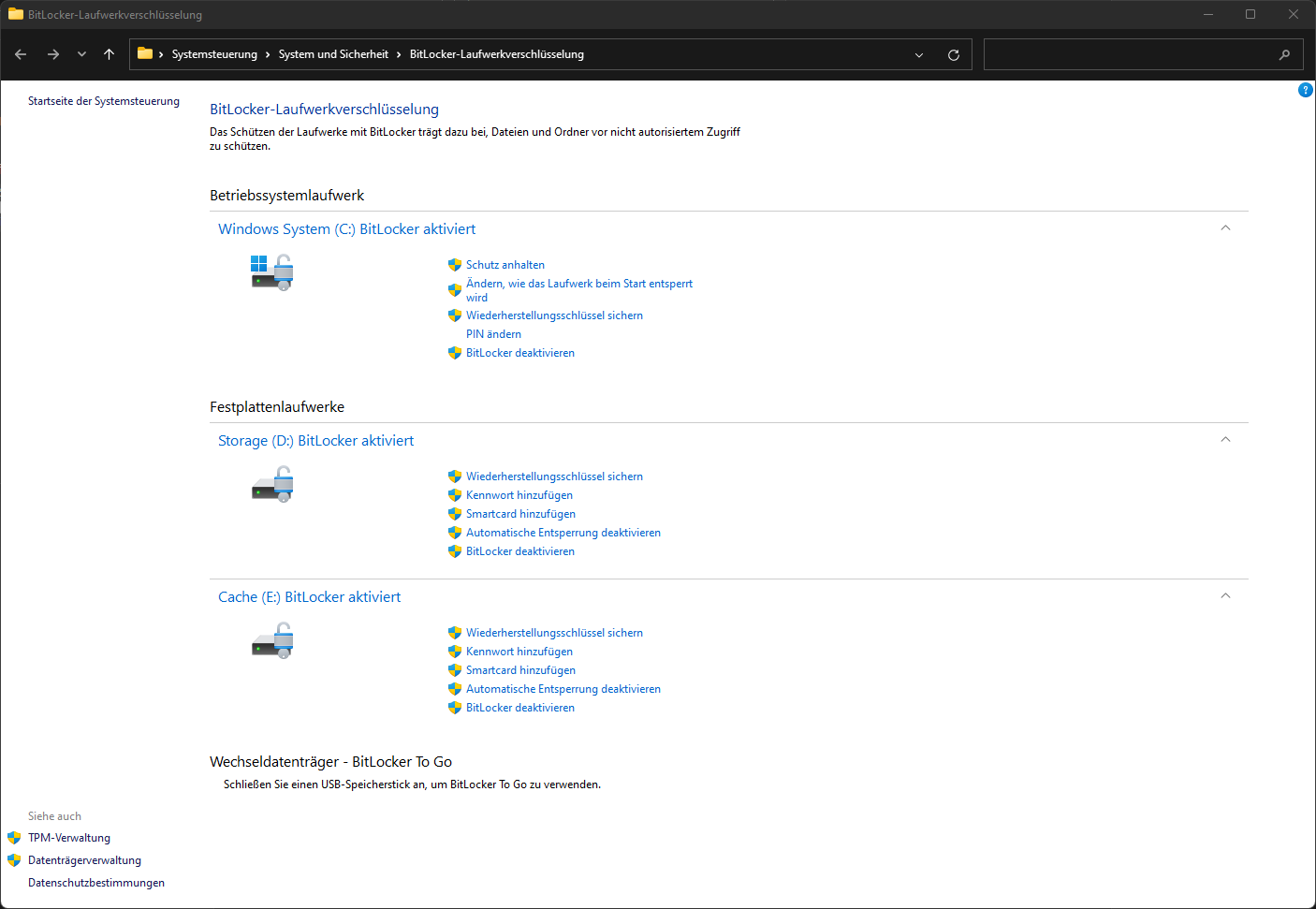Open Datenträgerverwaltung link
The height and width of the screenshot is (909, 1316).
85,860
